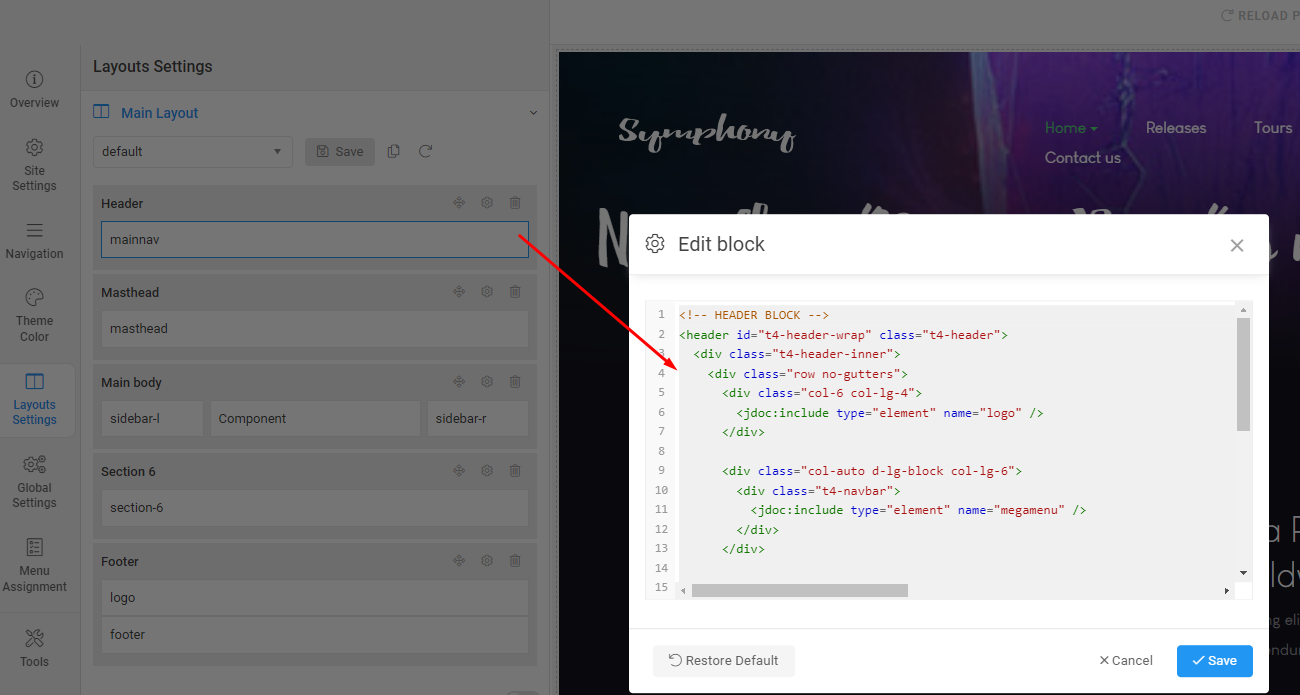
Task: Select the mainnav block in Header
Action: pyautogui.click(x=314, y=240)
